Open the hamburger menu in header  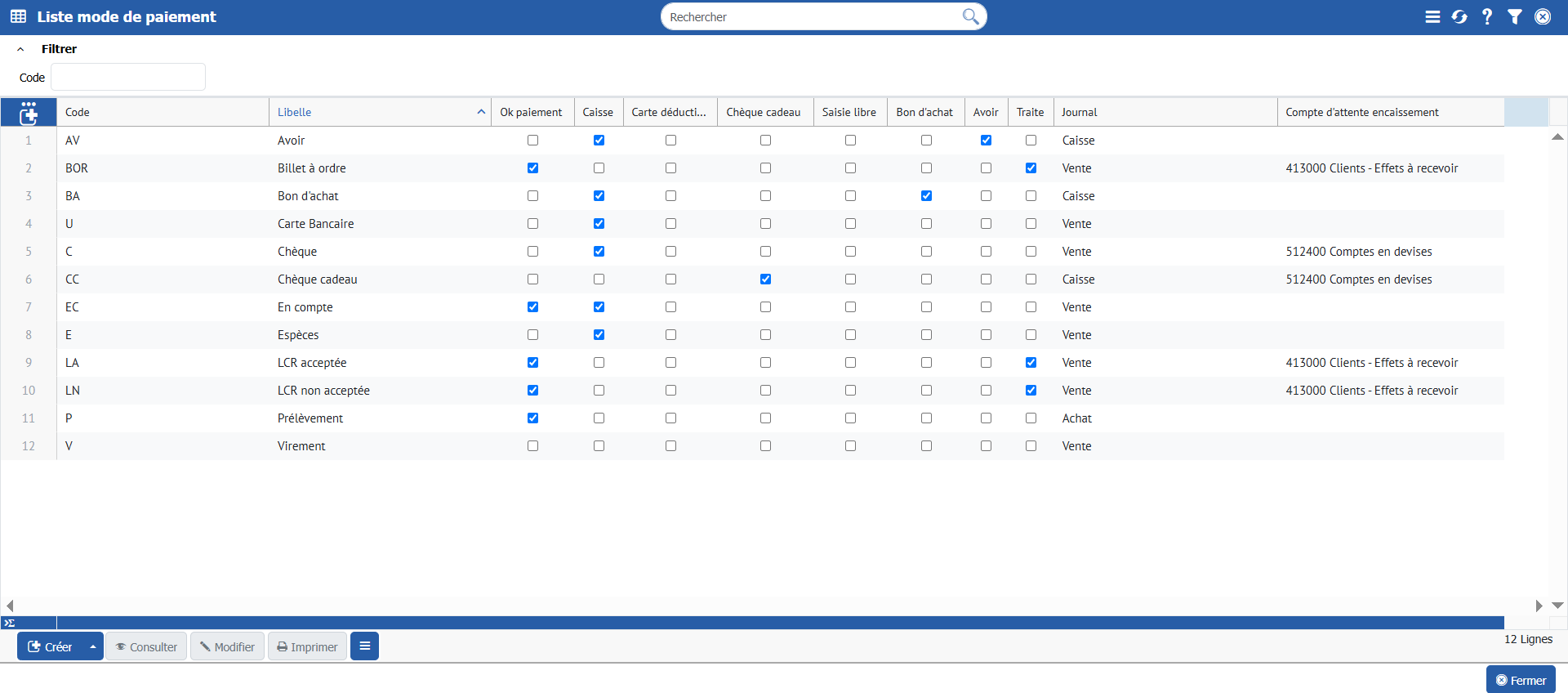pyautogui.click(x=1432, y=16)
